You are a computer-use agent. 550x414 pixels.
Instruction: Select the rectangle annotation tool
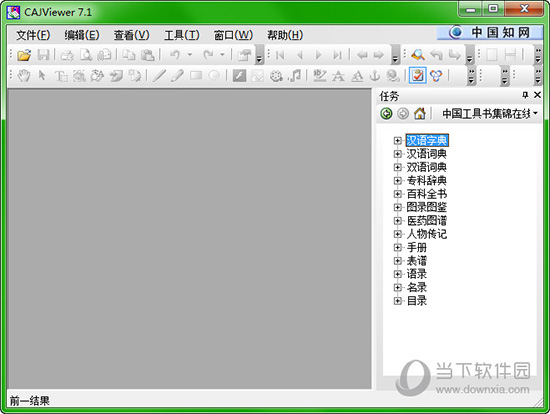tap(196, 75)
